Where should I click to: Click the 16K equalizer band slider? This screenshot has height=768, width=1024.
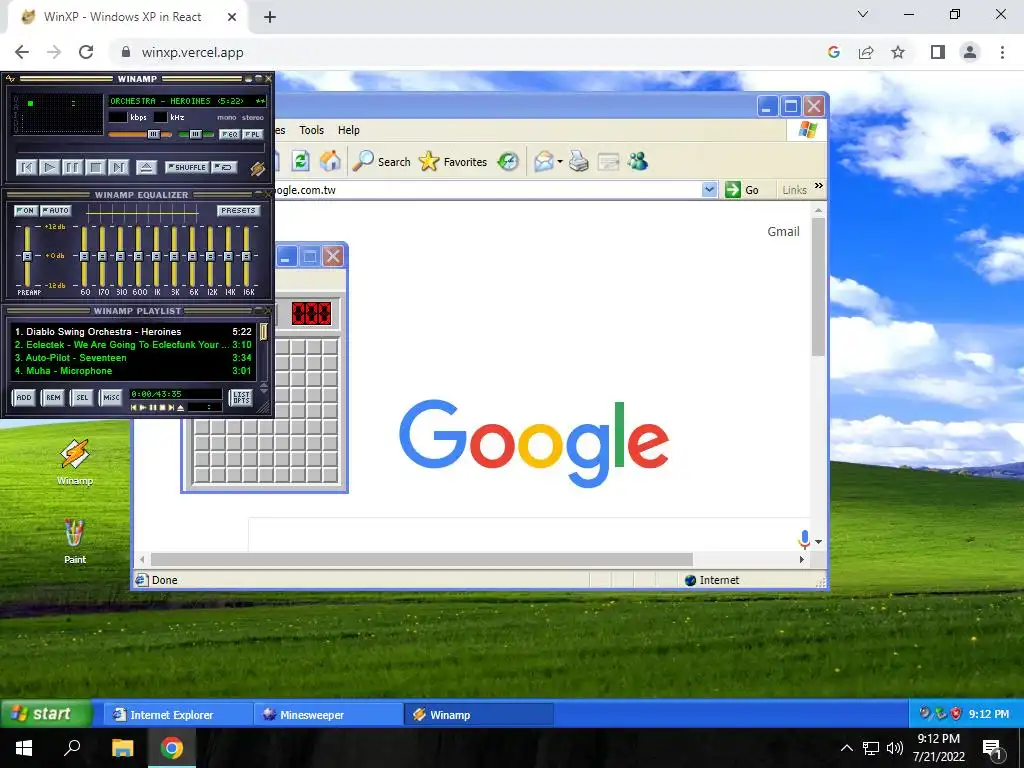click(x=246, y=256)
